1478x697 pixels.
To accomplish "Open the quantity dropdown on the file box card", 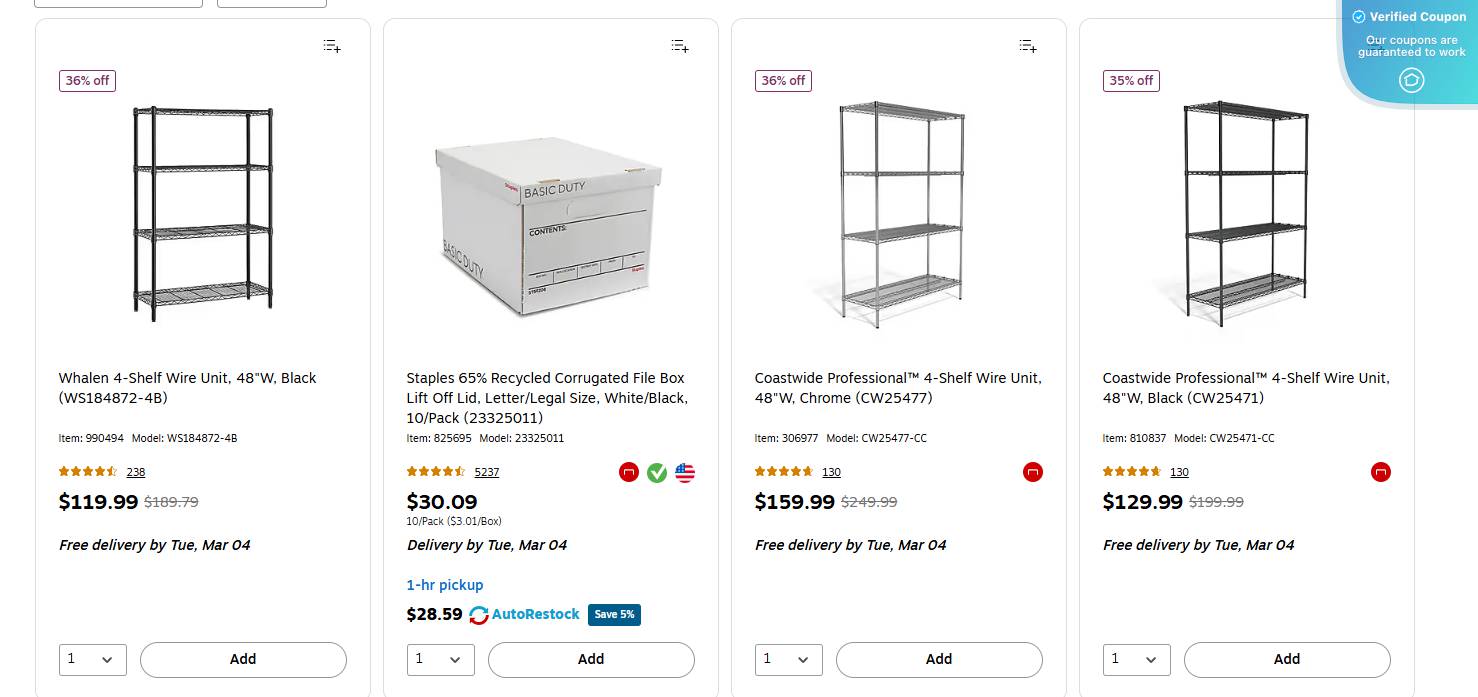I will pyautogui.click(x=441, y=659).
